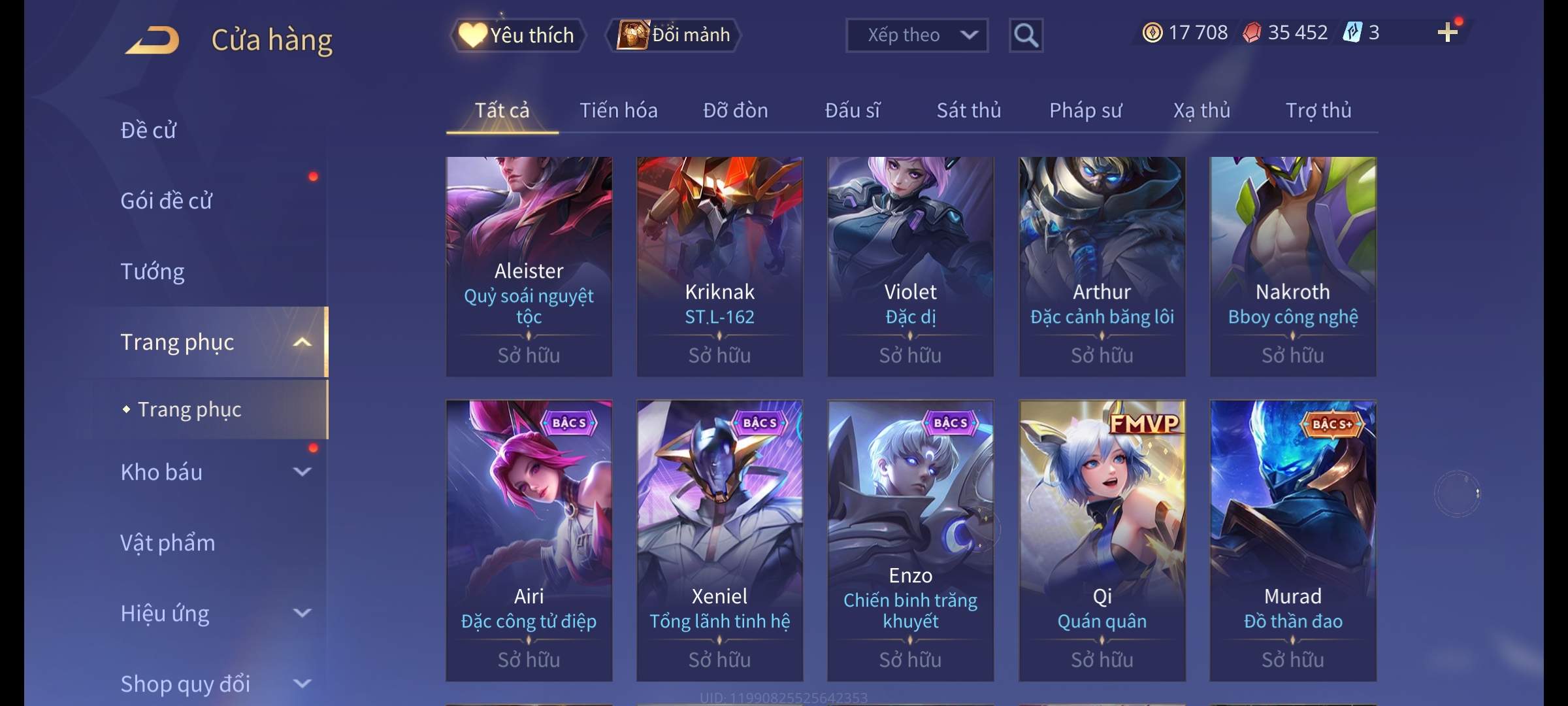This screenshot has width=1568, height=706.
Task: Click the red ruby currency icon
Action: tap(1252, 33)
